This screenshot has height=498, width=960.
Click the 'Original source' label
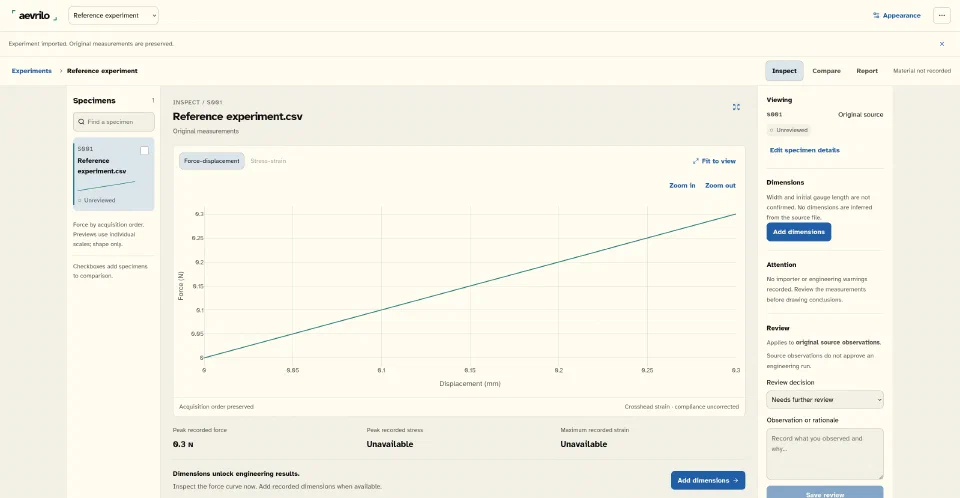click(860, 115)
